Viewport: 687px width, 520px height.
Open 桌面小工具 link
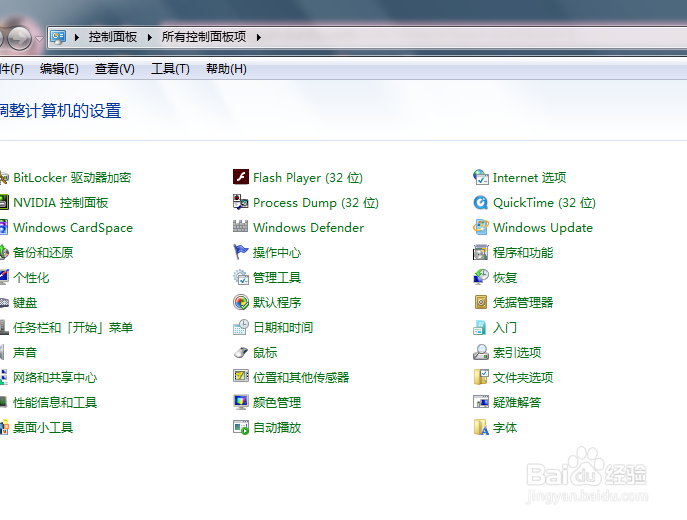tap(43, 427)
